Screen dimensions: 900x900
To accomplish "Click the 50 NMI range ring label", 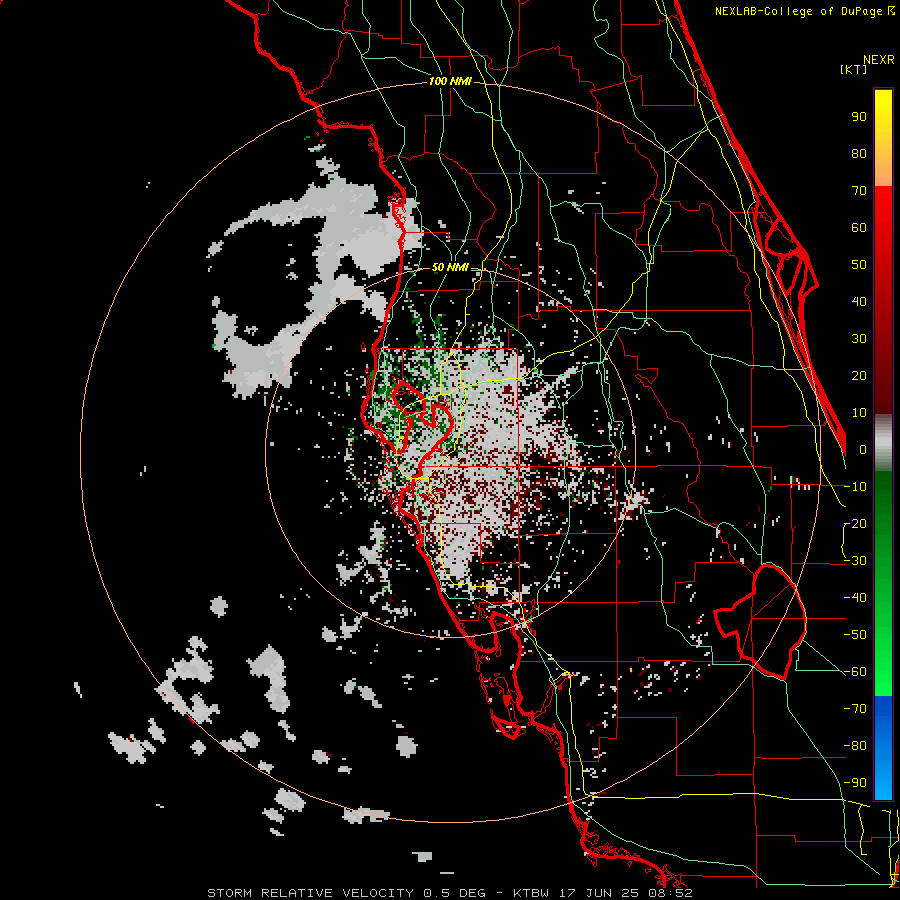I will (x=449, y=267).
